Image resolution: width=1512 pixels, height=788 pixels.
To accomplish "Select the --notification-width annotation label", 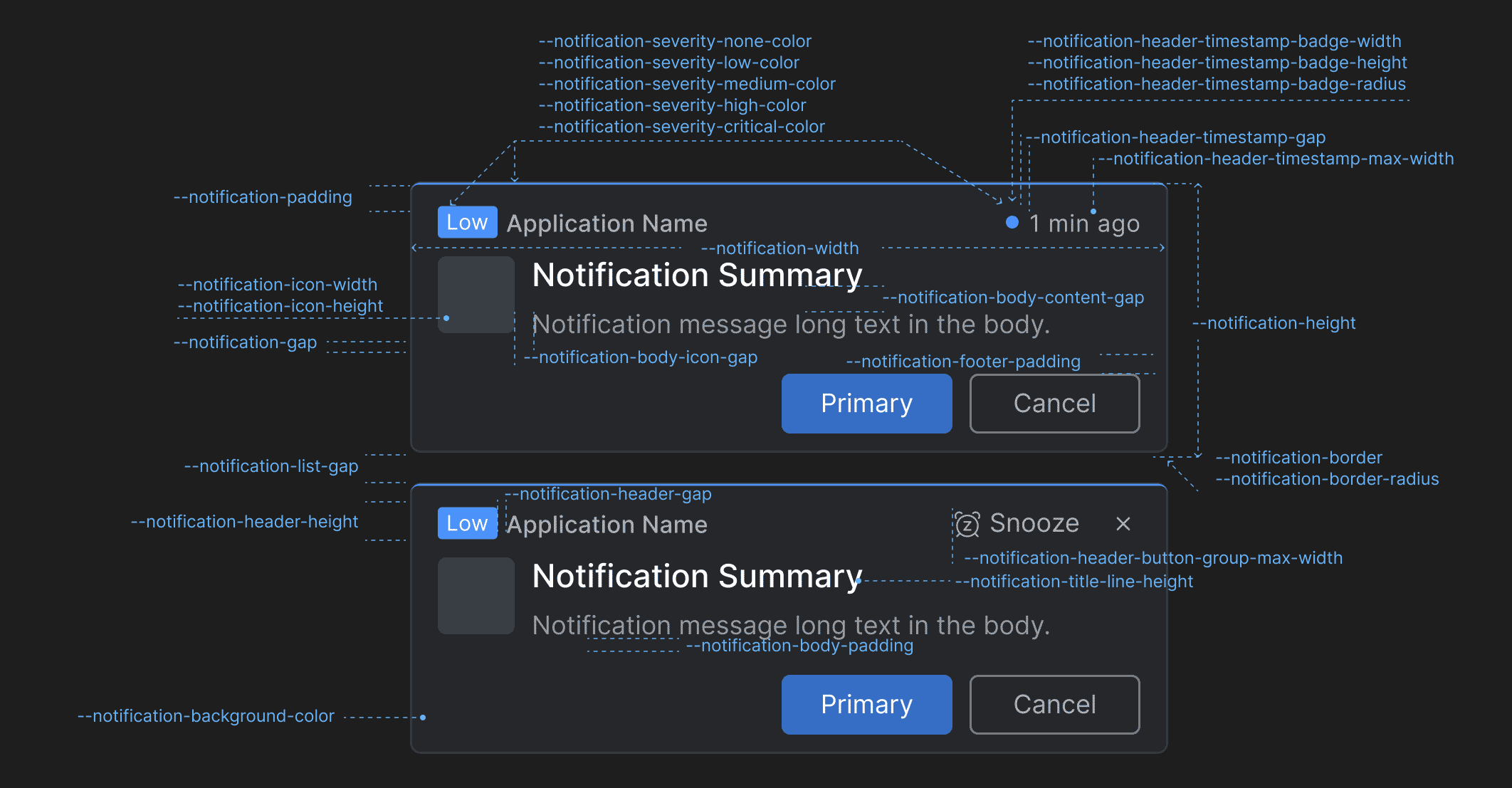I will [x=779, y=248].
